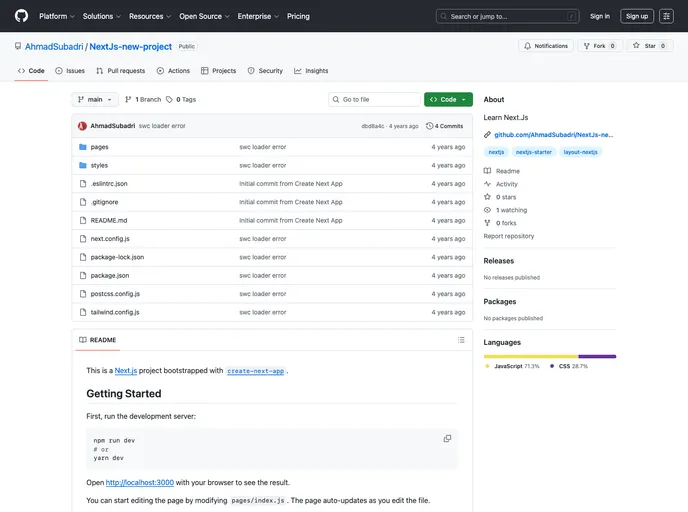Copy the npm run dev code snippet
Screen dimensions: 688x512
tap(447, 438)
